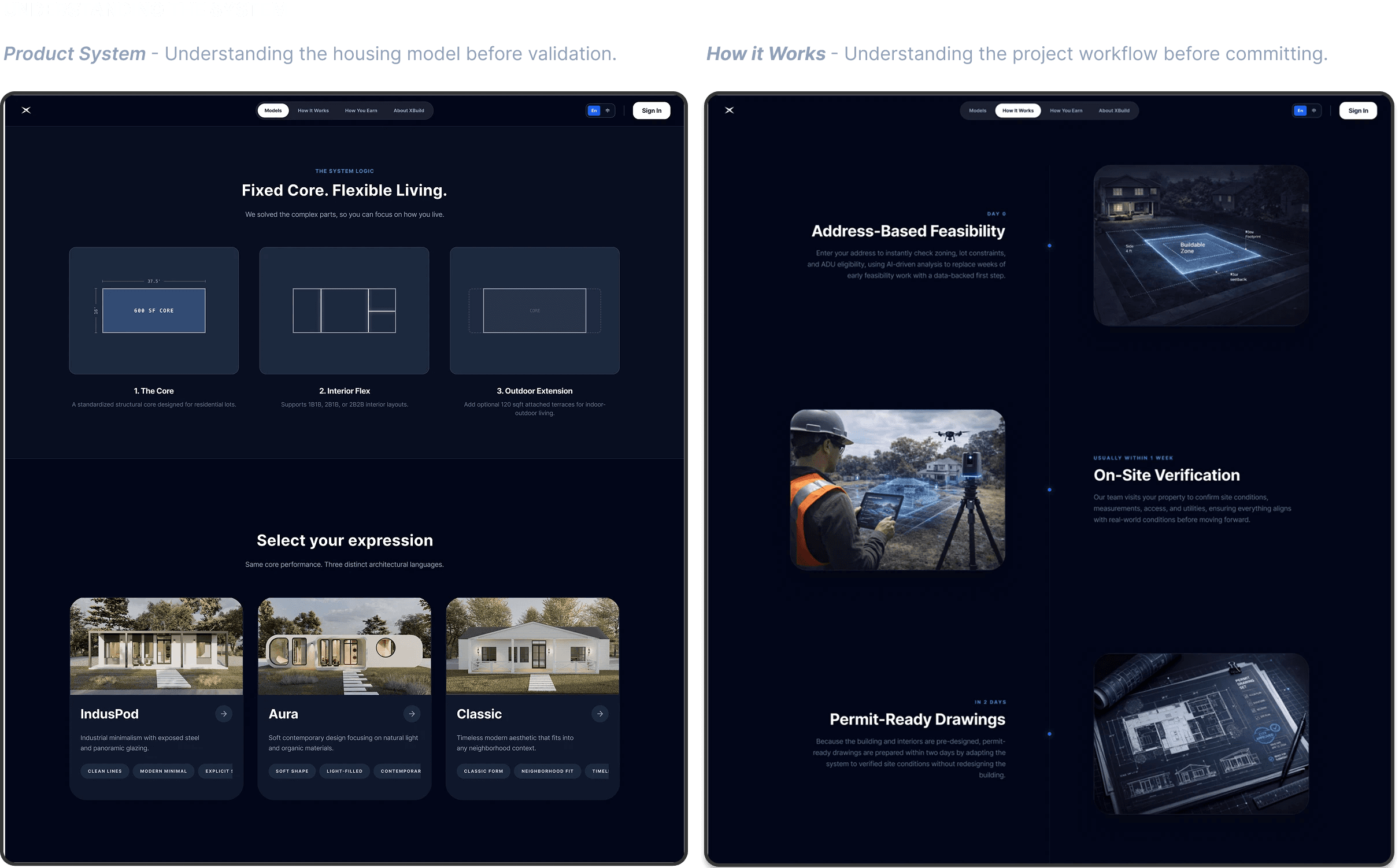This screenshot has width=1399, height=868.
Task: Click the On-Site Verification timeline dot
Action: click(x=1049, y=490)
